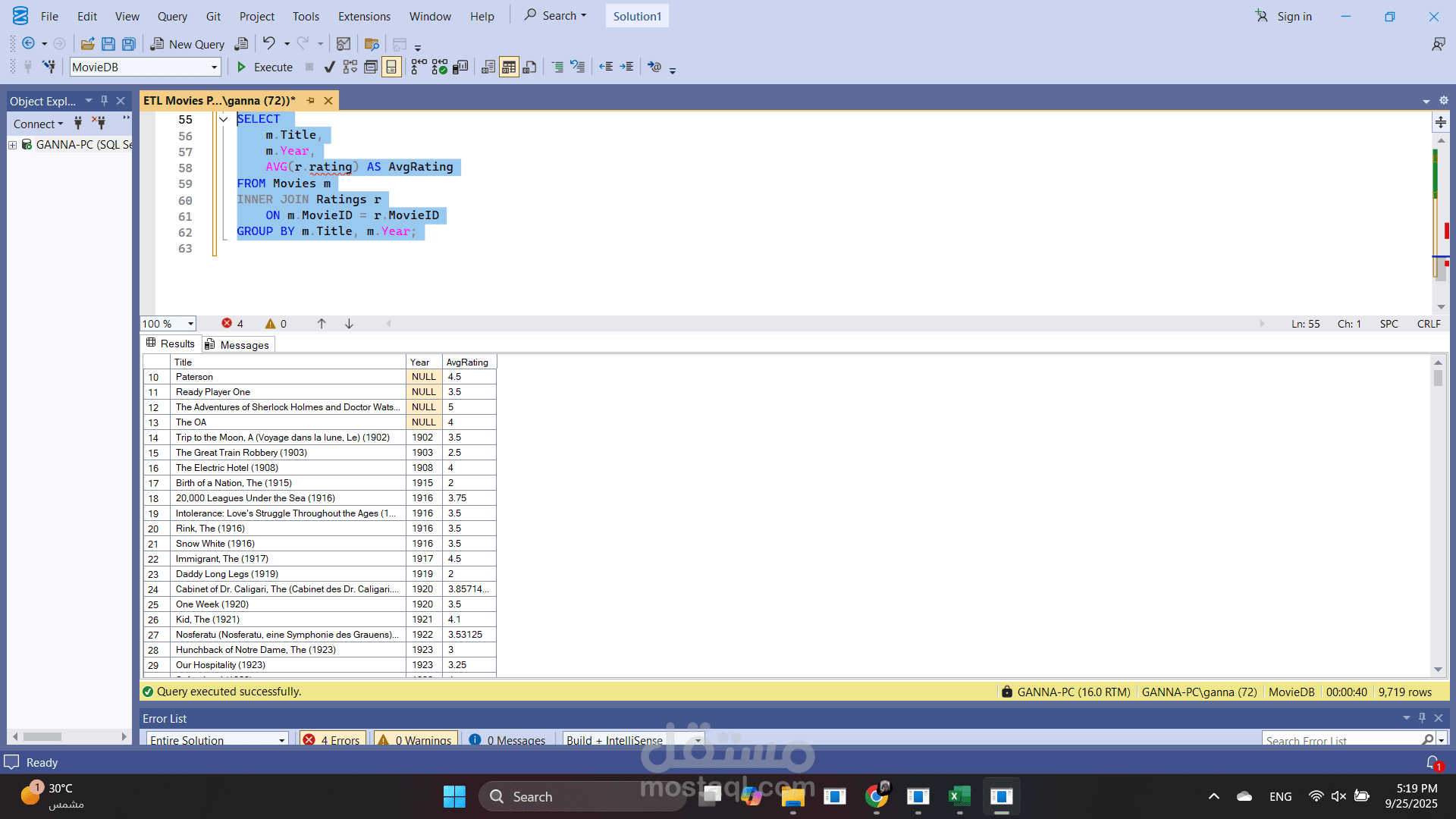Toggle the 4 Errors filter
The image size is (1456, 819).
pos(333,740)
